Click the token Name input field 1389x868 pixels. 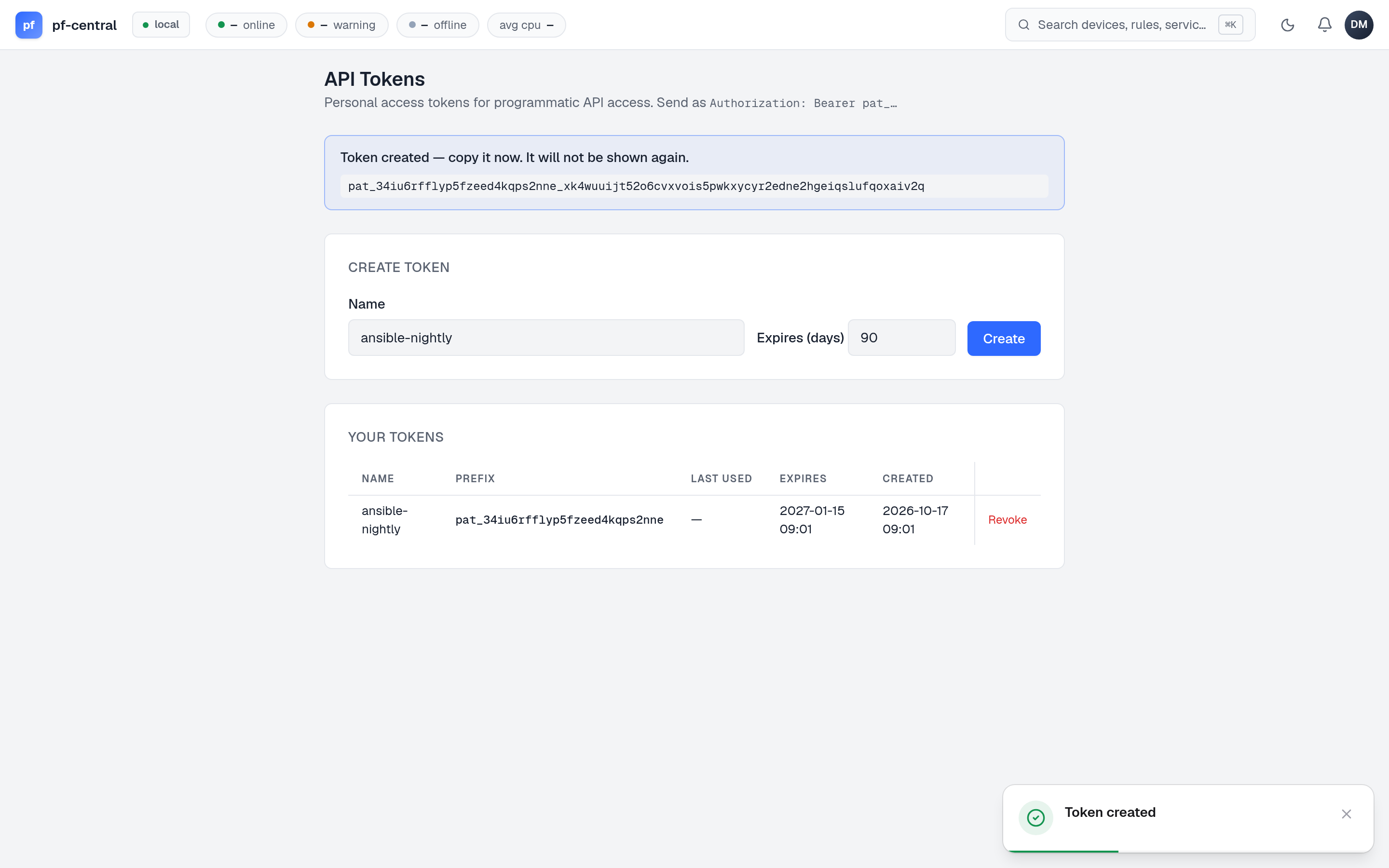(546, 338)
